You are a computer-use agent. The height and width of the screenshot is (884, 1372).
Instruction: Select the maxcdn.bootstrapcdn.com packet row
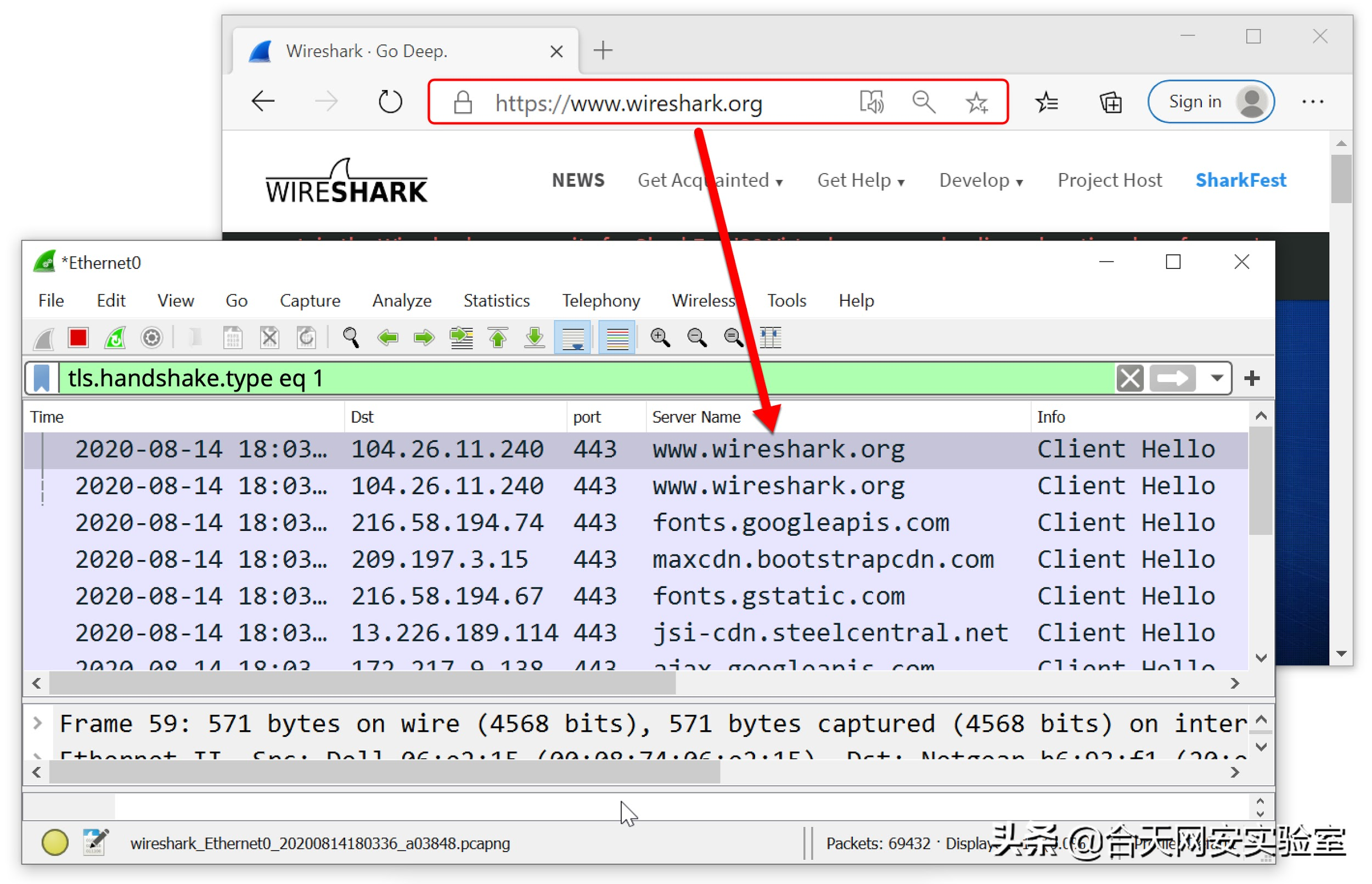pyautogui.click(x=636, y=560)
